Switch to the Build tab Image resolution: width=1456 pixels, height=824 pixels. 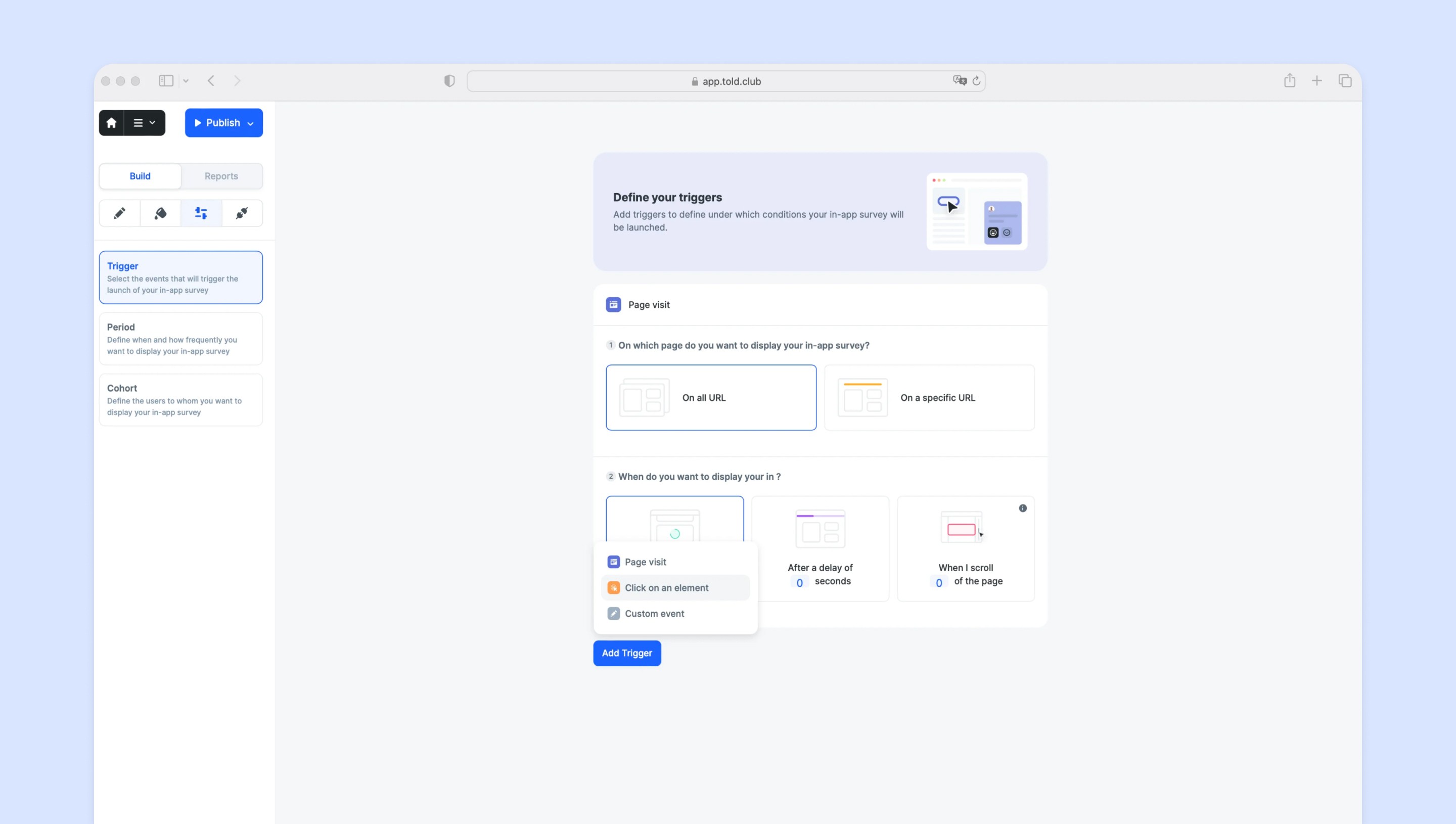tap(140, 176)
